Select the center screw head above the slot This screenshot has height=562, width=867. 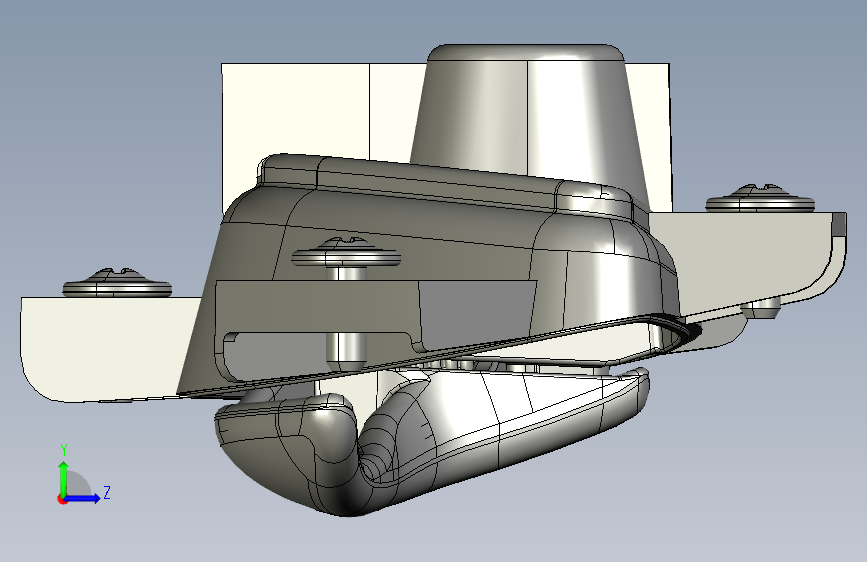346,252
